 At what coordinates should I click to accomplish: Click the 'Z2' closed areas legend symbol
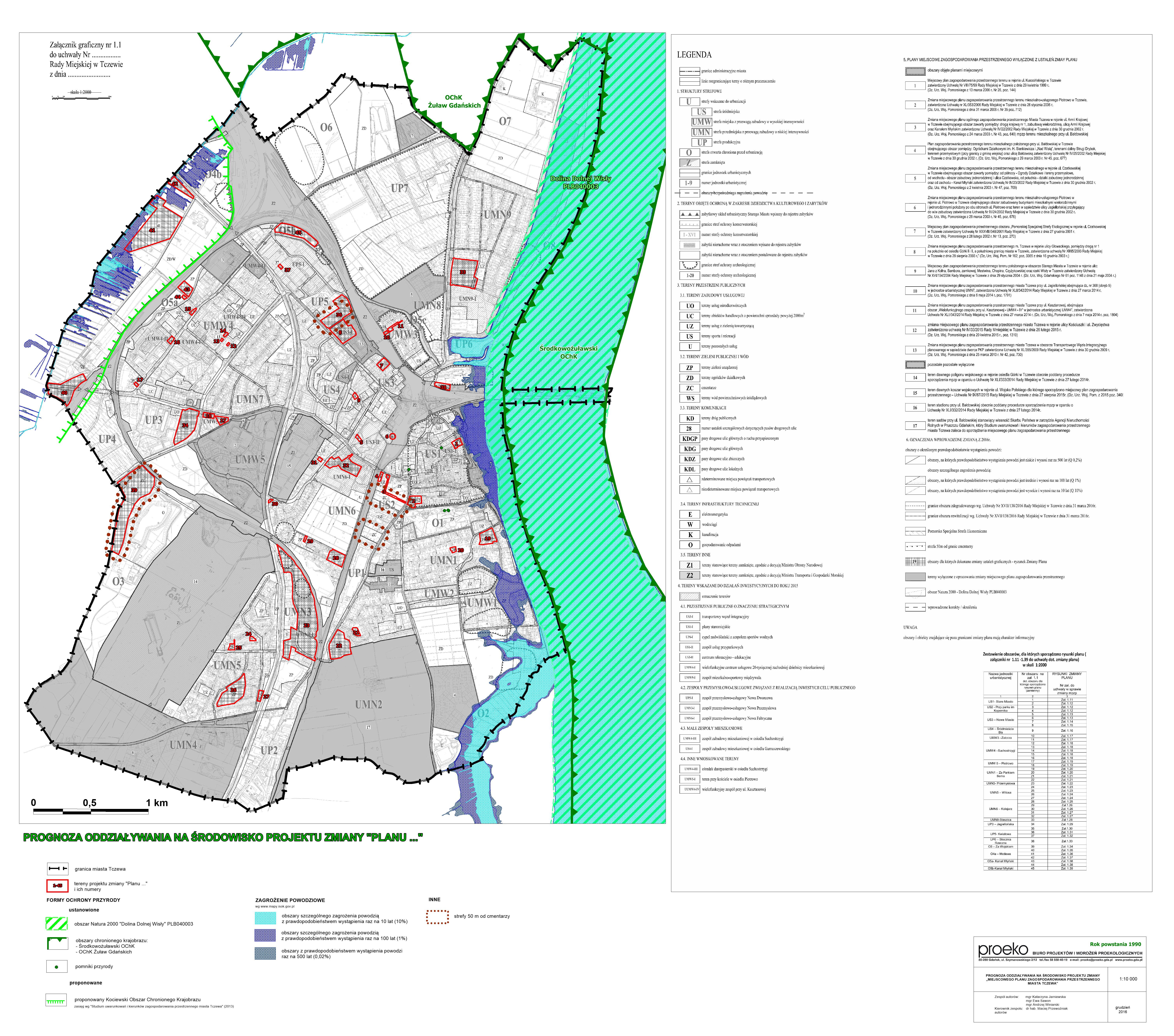point(690,575)
